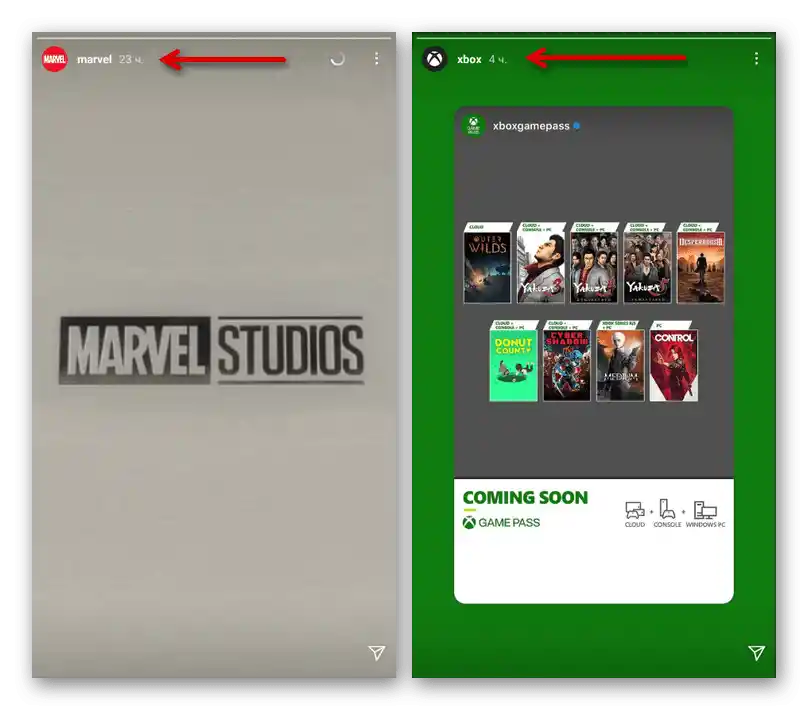The height and width of the screenshot is (710, 808).
Task: Open the xbox profile avatar
Action: tap(435, 59)
